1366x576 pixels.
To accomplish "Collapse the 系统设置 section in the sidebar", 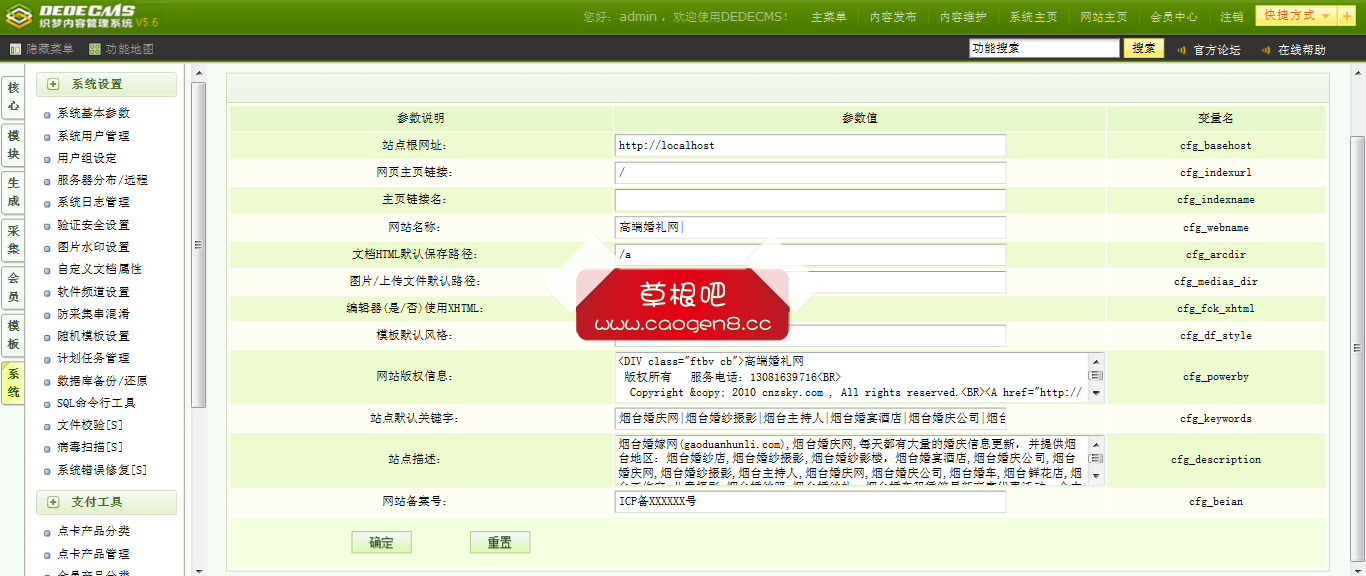I will pos(54,84).
